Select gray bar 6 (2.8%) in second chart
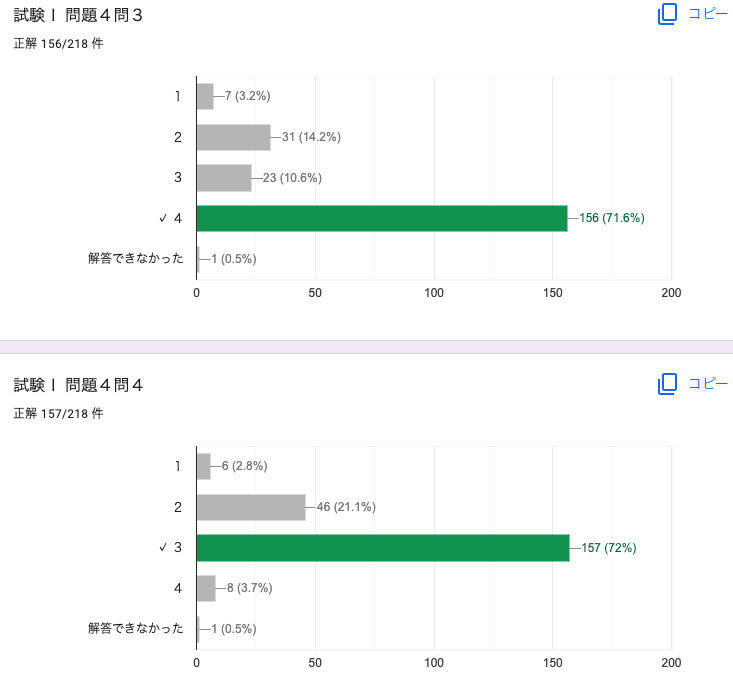Screen dimensions: 733x677 point(203,466)
